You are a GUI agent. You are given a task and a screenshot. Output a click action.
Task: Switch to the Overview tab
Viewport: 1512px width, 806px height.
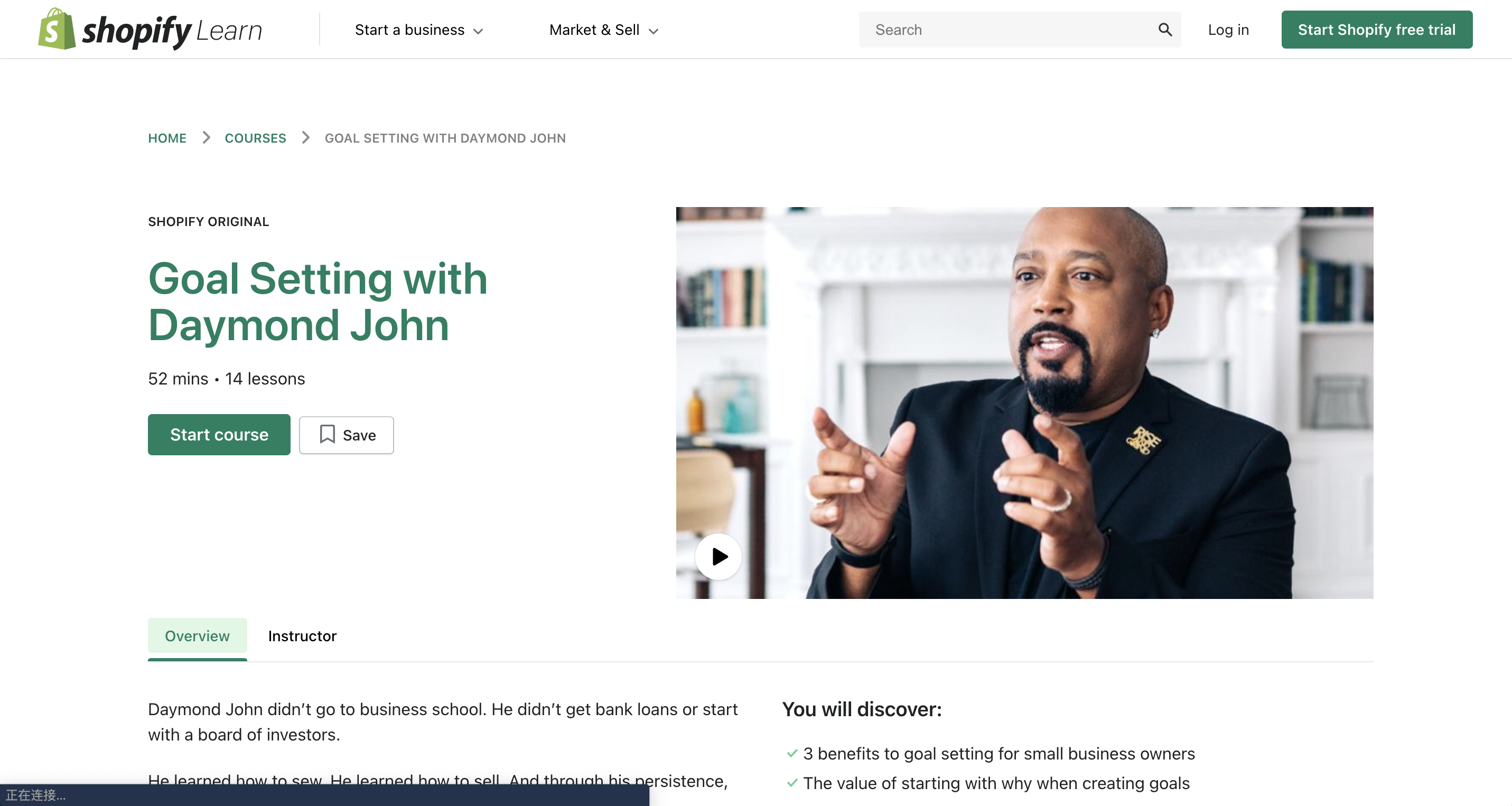(x=197, y=636)
